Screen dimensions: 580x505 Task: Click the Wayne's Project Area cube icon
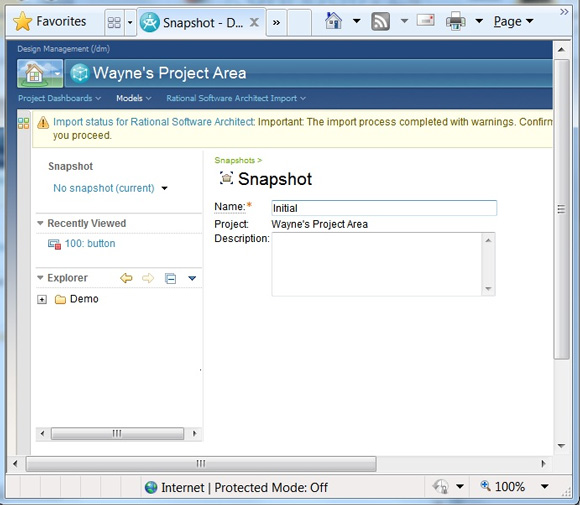click(80, 73)
